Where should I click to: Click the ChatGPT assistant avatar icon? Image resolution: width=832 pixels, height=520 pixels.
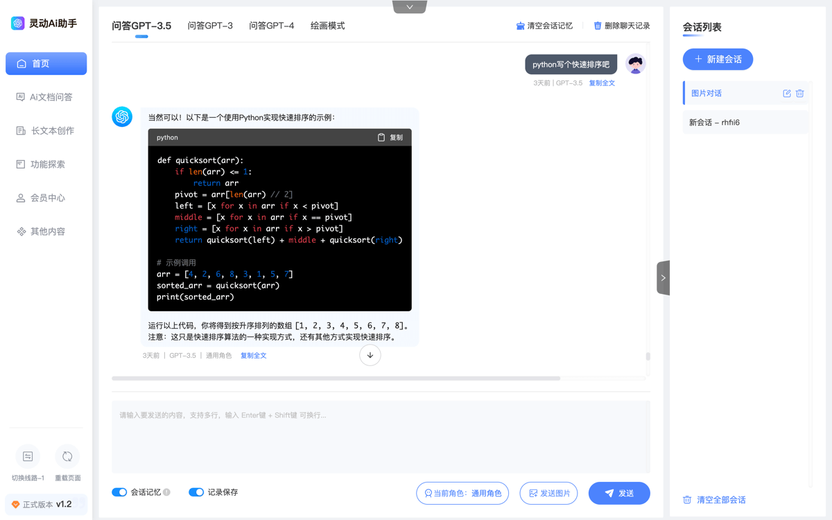(x=122, y=117)
